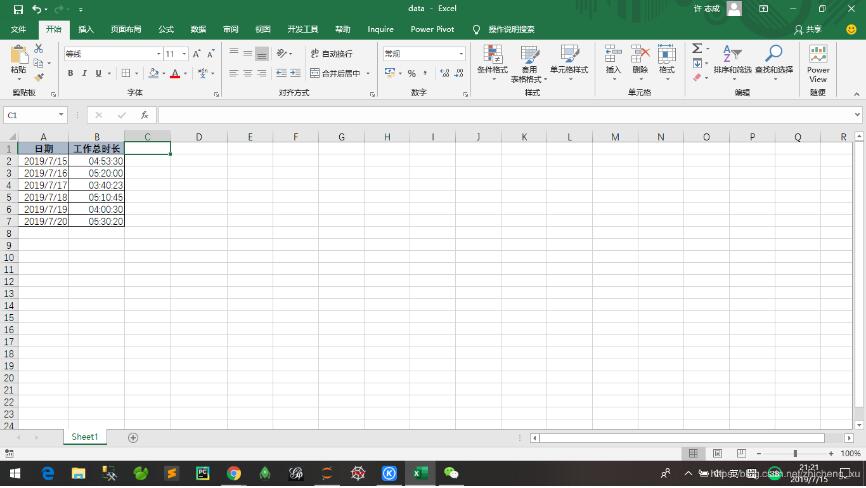Open Format as Table menu

pos(529,63)
